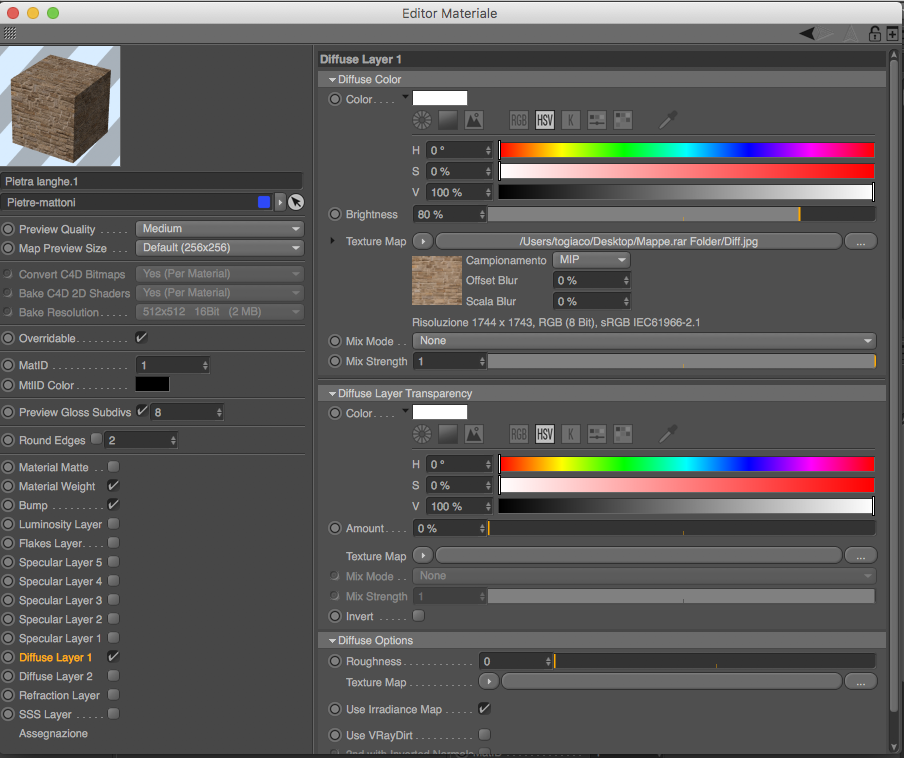Click the brick texture thumbnail
The width and height of the screenshot is (904, 758).
pyautogui.click(x=436, y=280)
